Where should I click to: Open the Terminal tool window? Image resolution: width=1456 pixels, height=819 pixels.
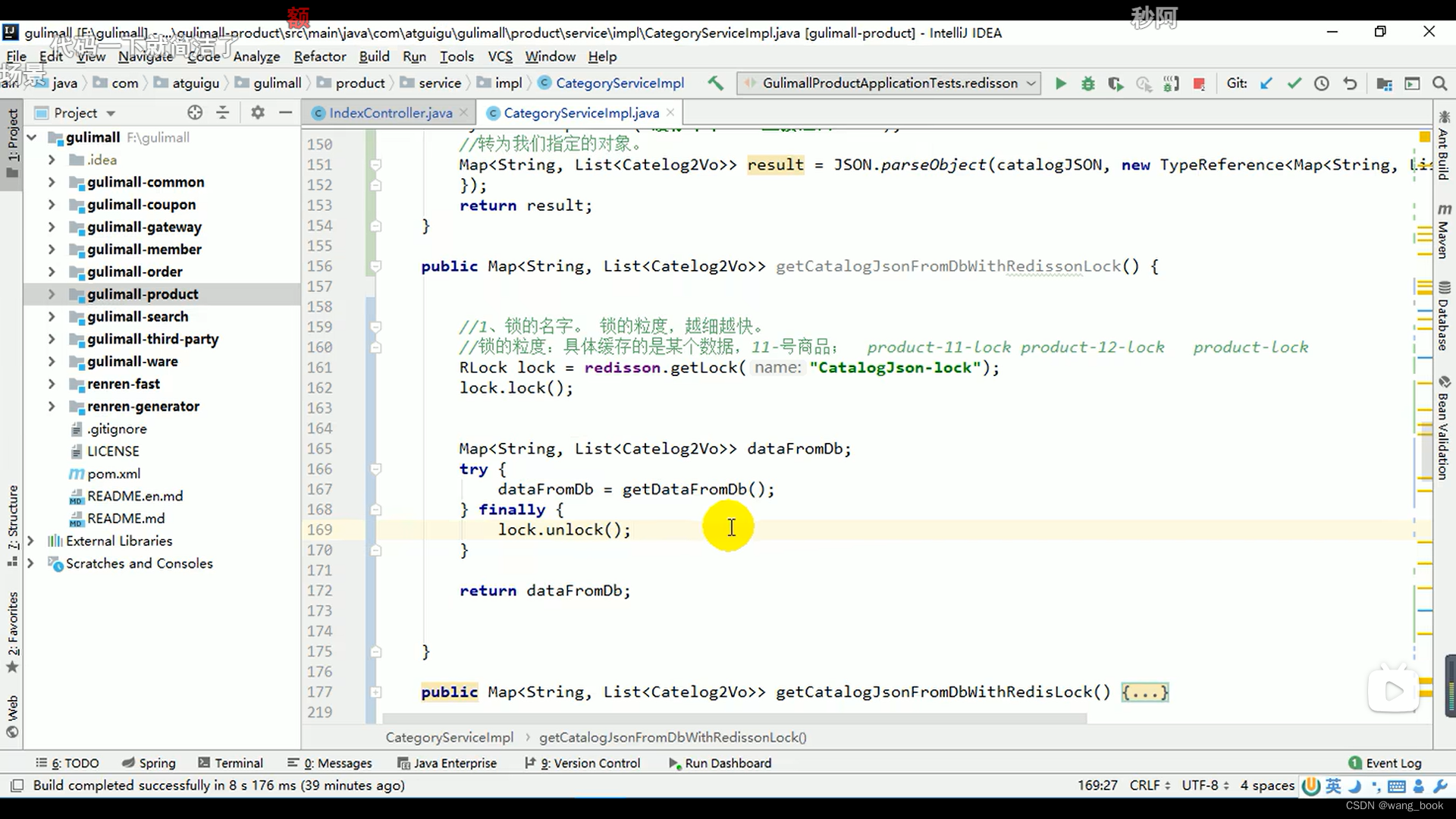(231, 763)
